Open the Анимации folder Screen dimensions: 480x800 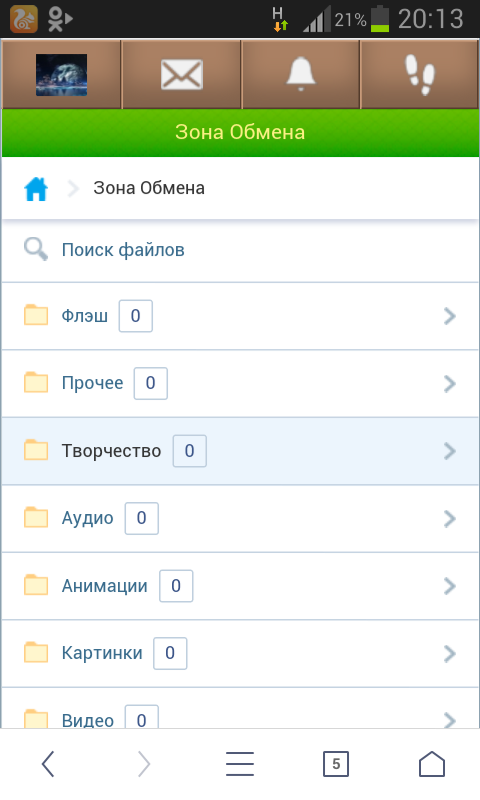pos(240,586)
